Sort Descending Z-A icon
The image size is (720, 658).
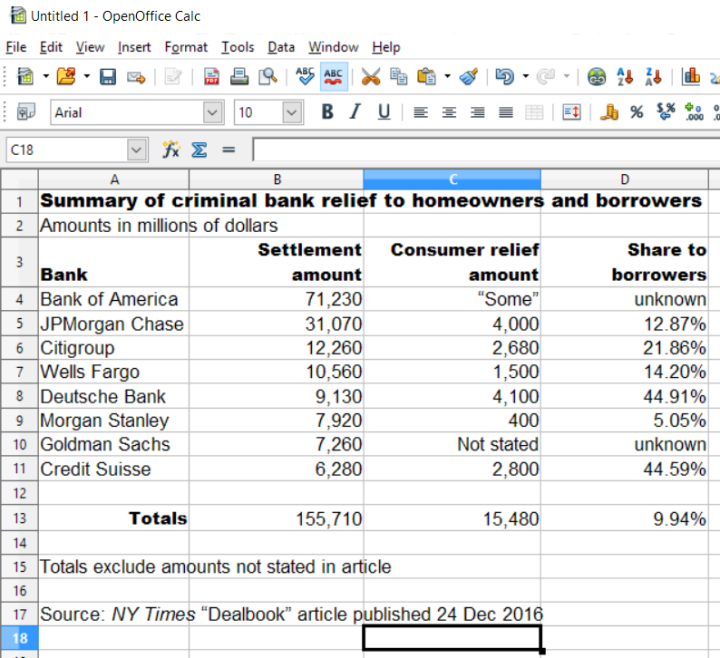click(x=653, y=76)
